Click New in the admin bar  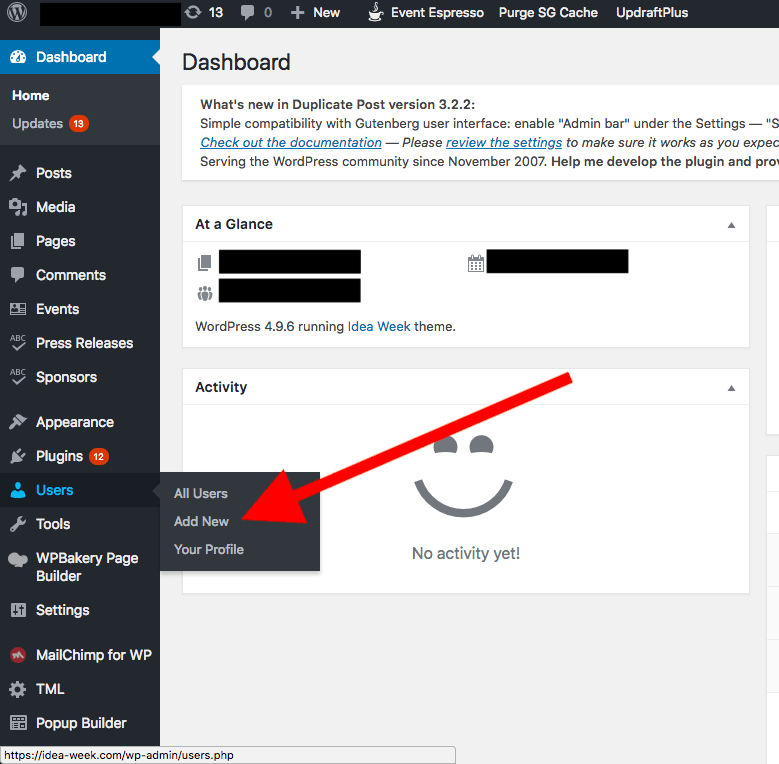tap(326, 12)
